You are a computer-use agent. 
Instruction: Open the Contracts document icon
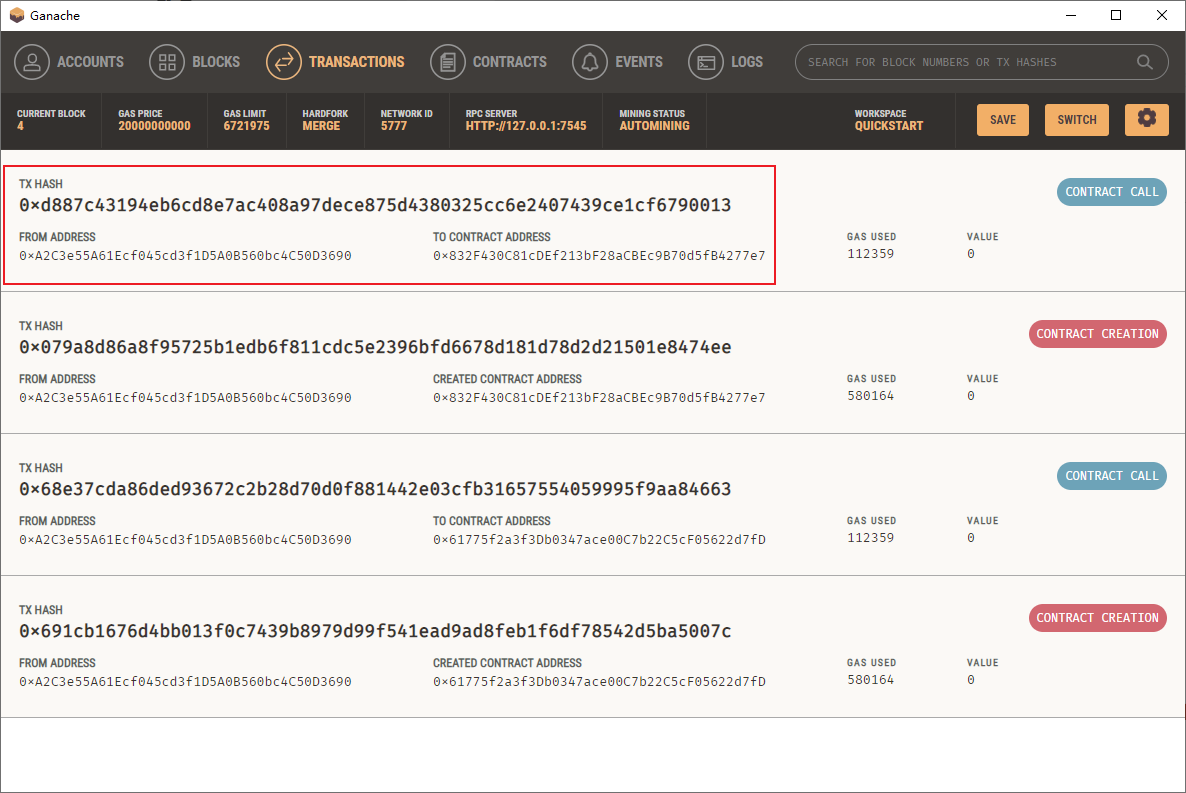click(448, 62)
